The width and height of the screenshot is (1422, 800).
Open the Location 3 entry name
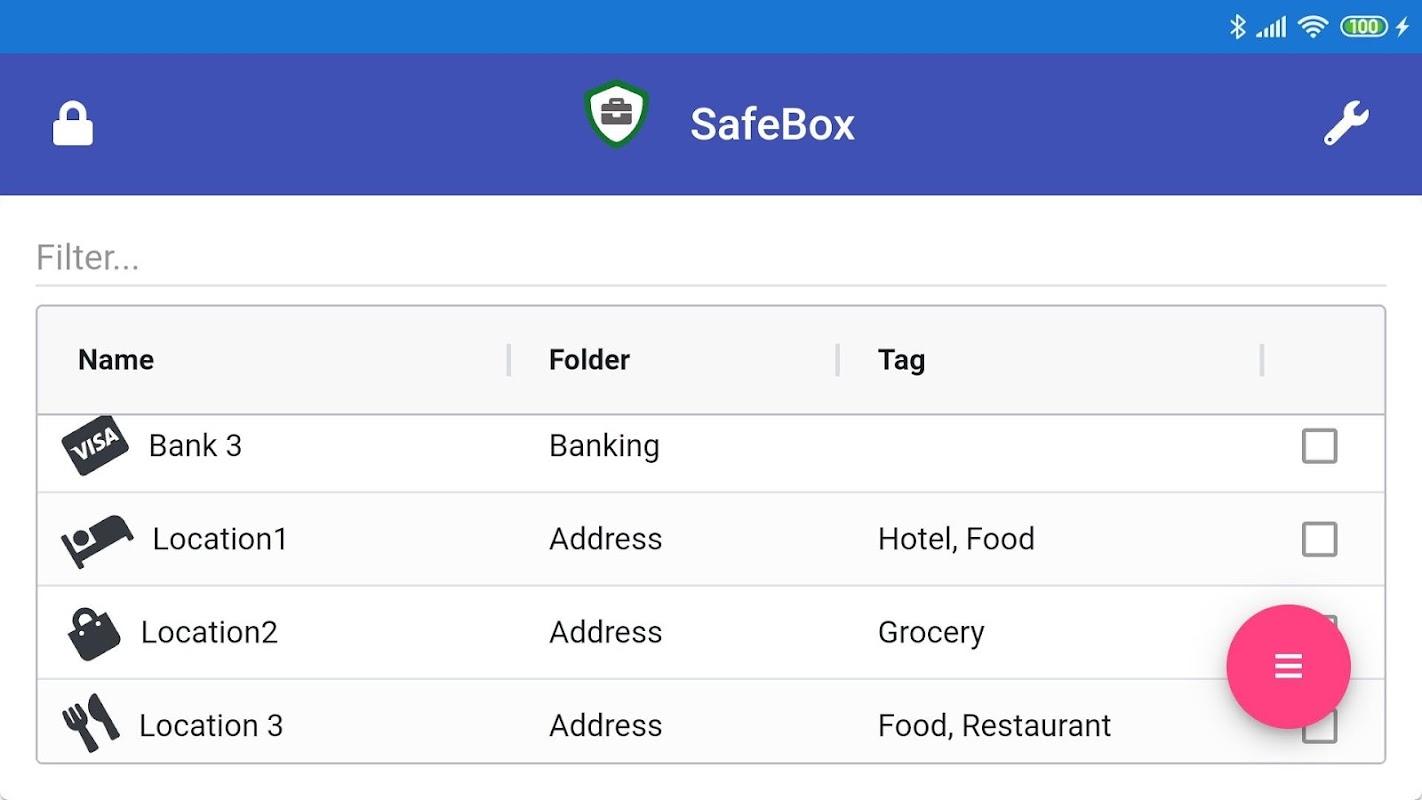pos(211,725)
